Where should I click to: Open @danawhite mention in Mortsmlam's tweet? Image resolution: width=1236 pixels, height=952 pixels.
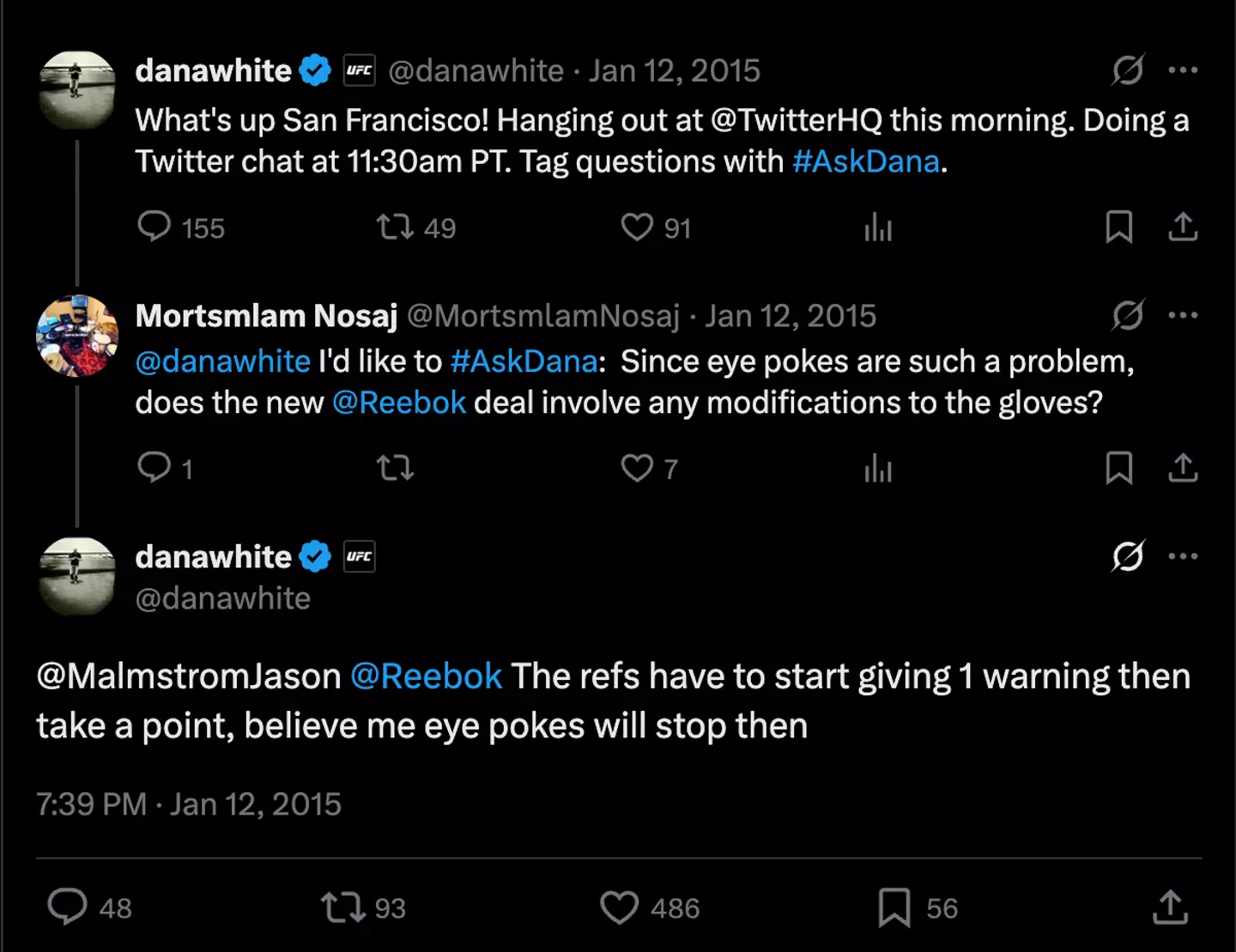pyautogui.click(x=222, y=361)
